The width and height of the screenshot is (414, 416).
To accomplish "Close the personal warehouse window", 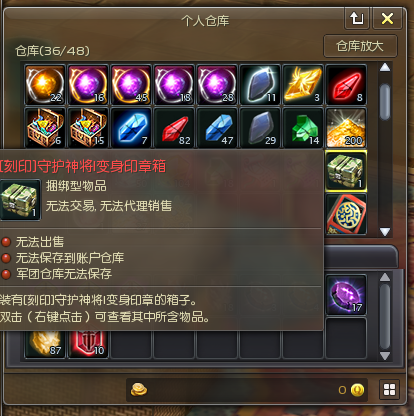I will click(387, 18).
